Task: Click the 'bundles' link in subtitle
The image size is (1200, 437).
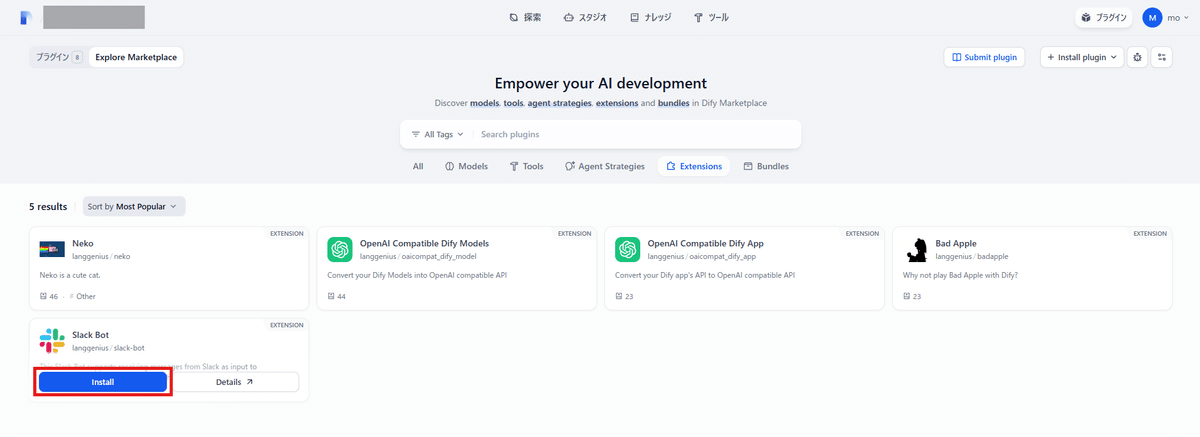Action: 673,103
